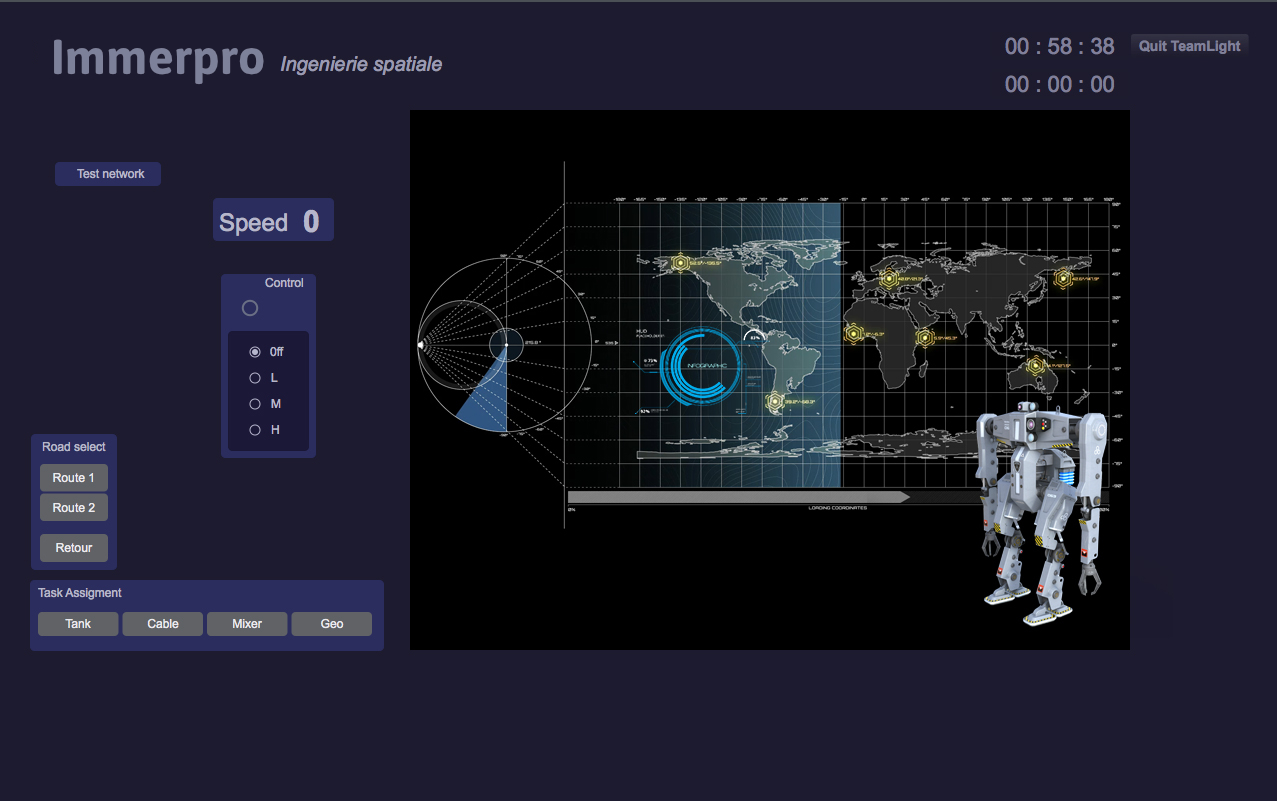Click the hexagon marker over Europe
The width and height of the screenshot is (1277, 801).
pyautogui.click(x=887, y=279)
